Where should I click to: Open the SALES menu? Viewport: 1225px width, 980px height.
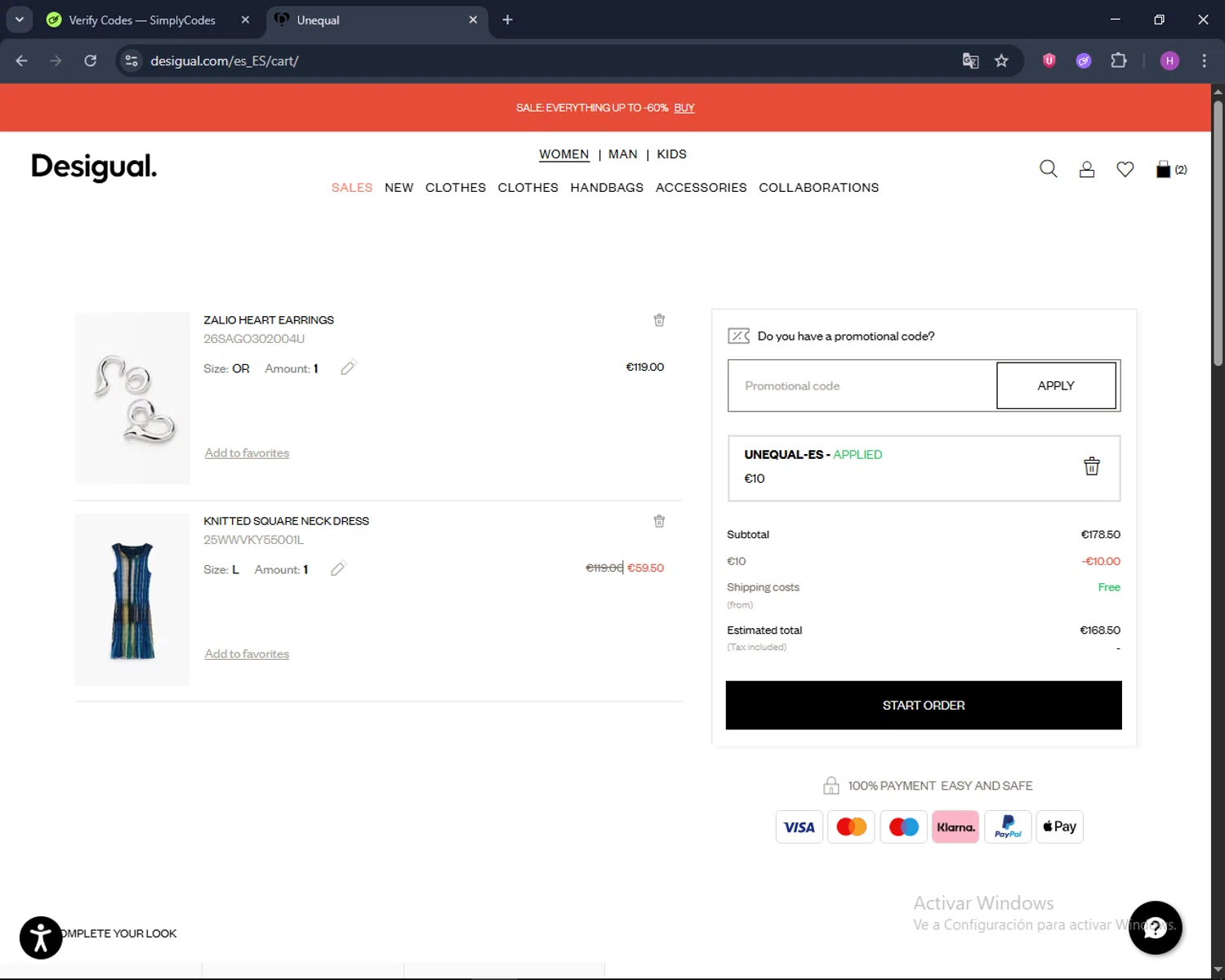coord(352,188)
